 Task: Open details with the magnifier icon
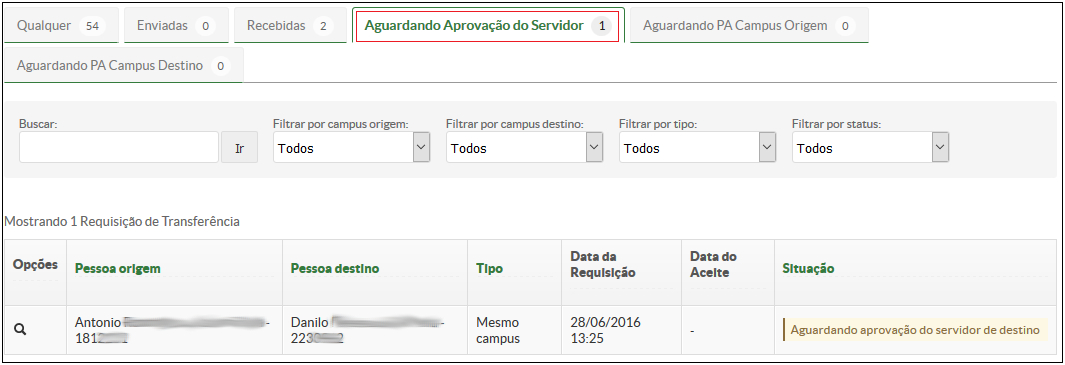20,330
